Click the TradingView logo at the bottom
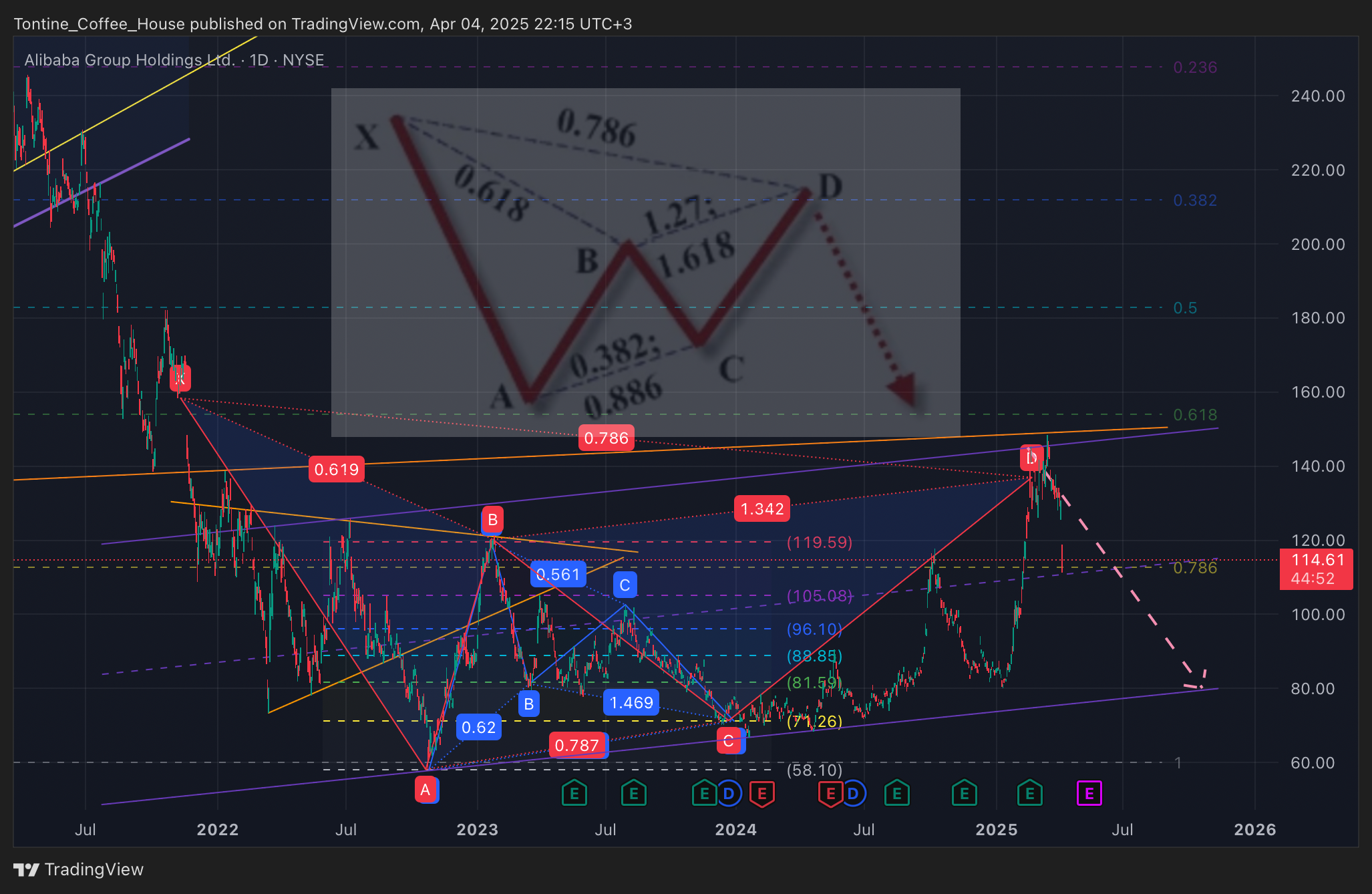Screen dimensions: 1372x894 [79, 869]
